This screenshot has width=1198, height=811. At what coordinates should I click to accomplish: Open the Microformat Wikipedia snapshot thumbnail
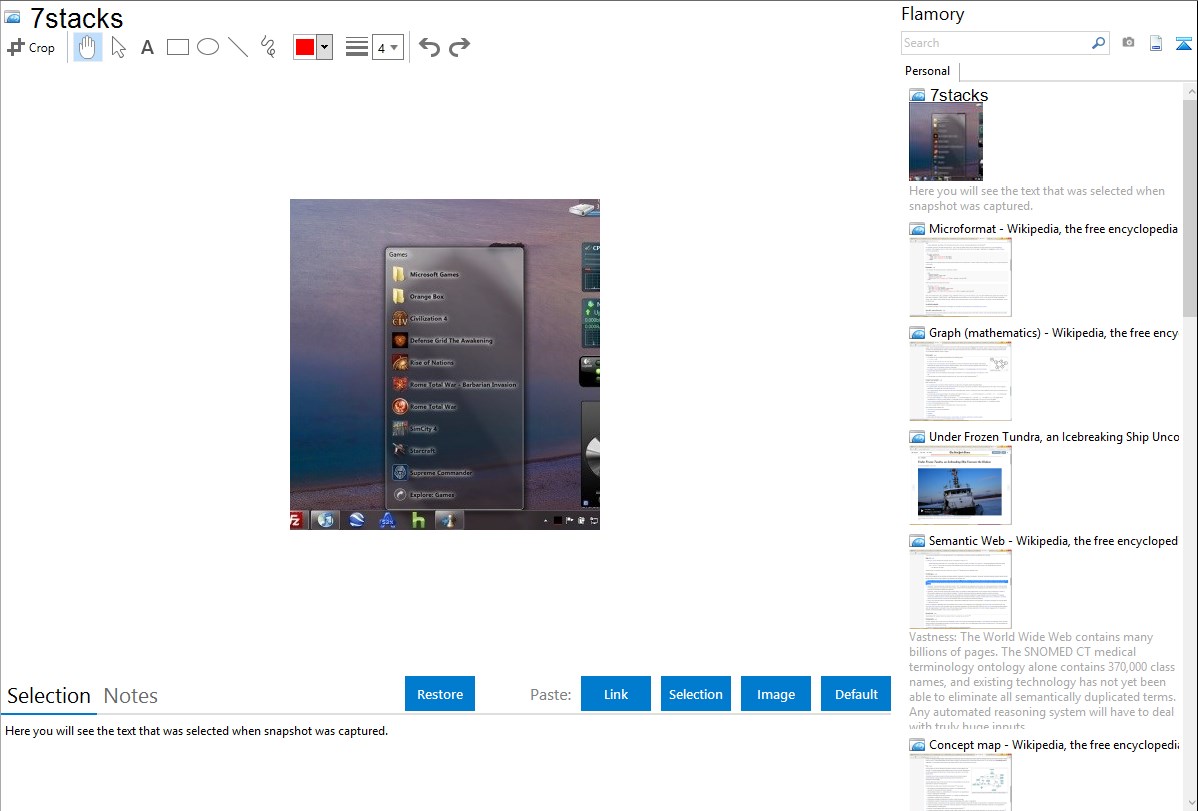(x=960, y=277)
